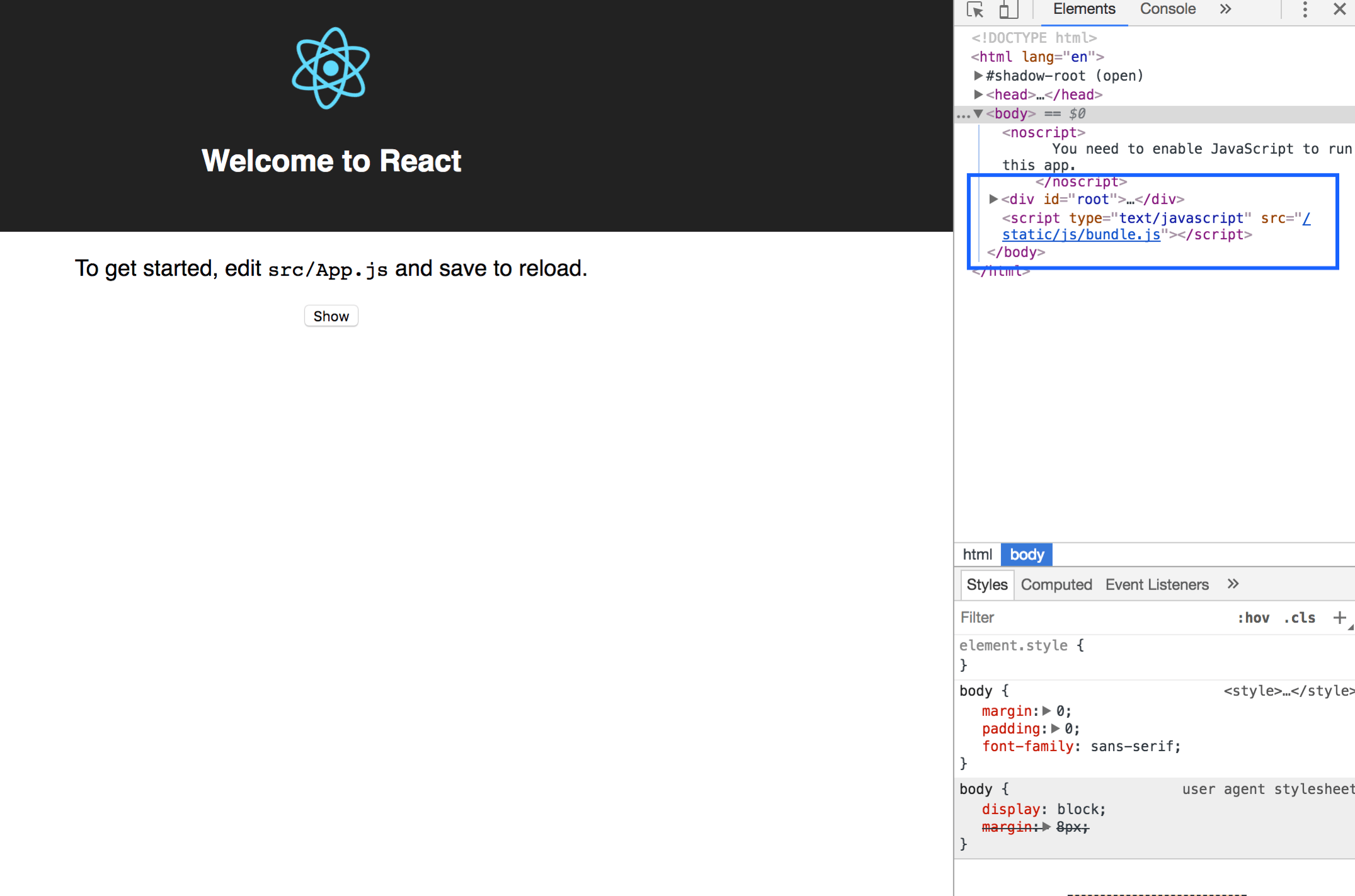
Task: Toggle the :hov element state button
Action: (x=1253, y=618)
